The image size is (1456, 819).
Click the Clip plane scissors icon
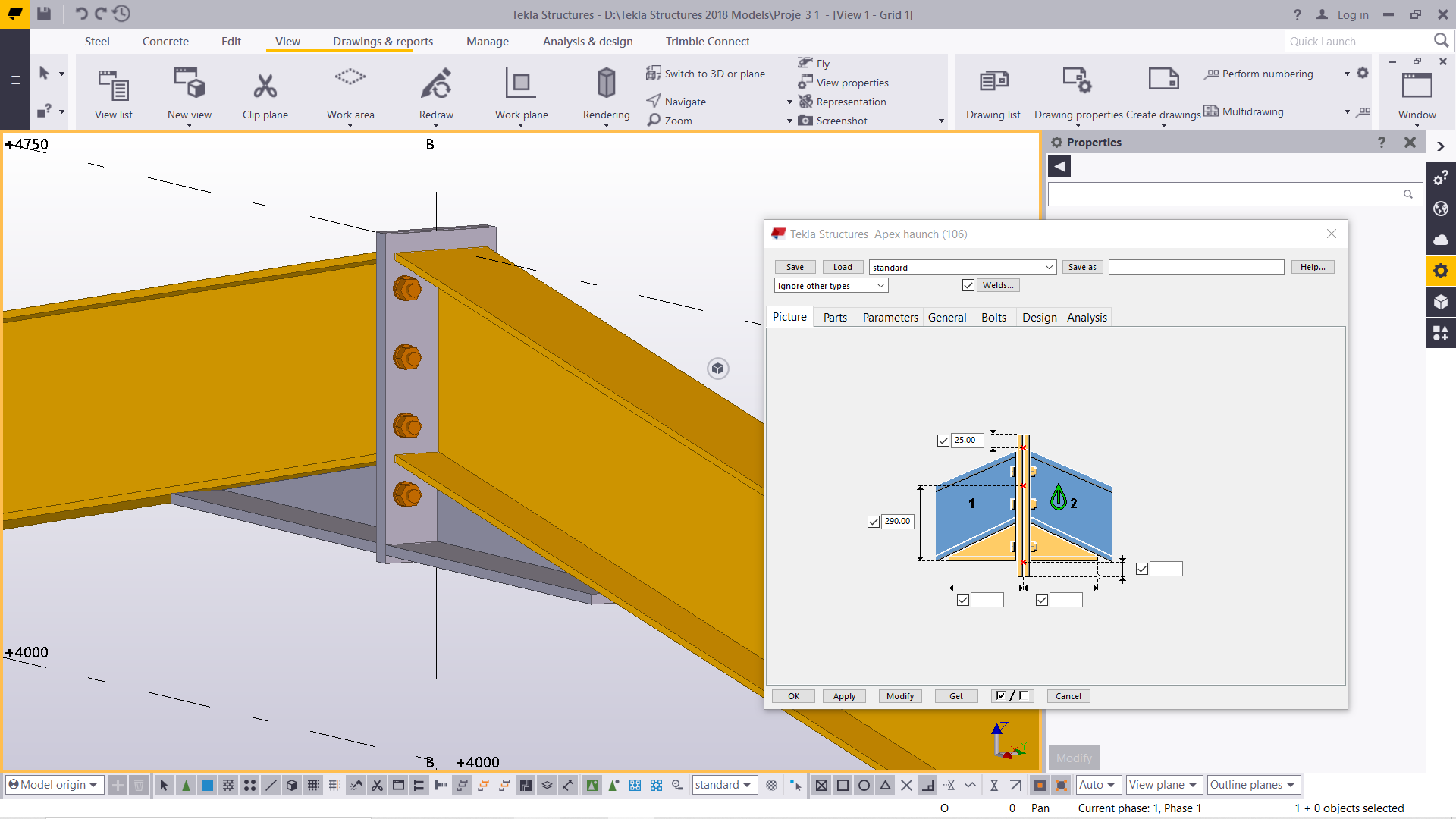click(x=265, y=86)
